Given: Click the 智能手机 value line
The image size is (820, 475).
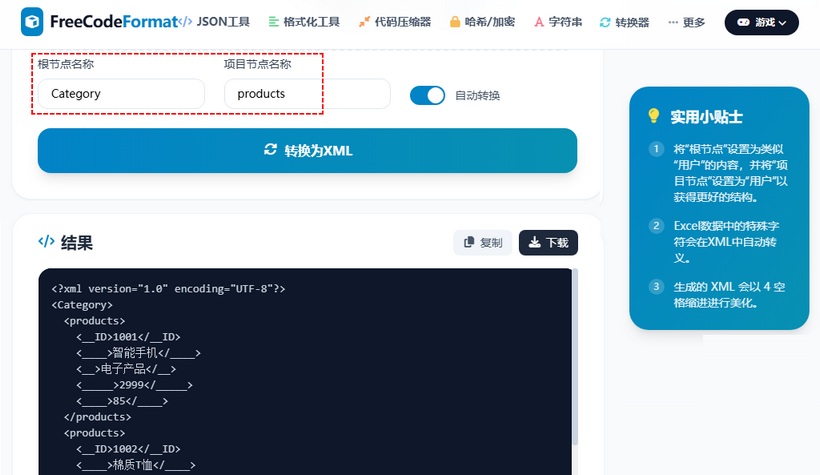Looking at the screenshot, I should (x=138, y=353).
